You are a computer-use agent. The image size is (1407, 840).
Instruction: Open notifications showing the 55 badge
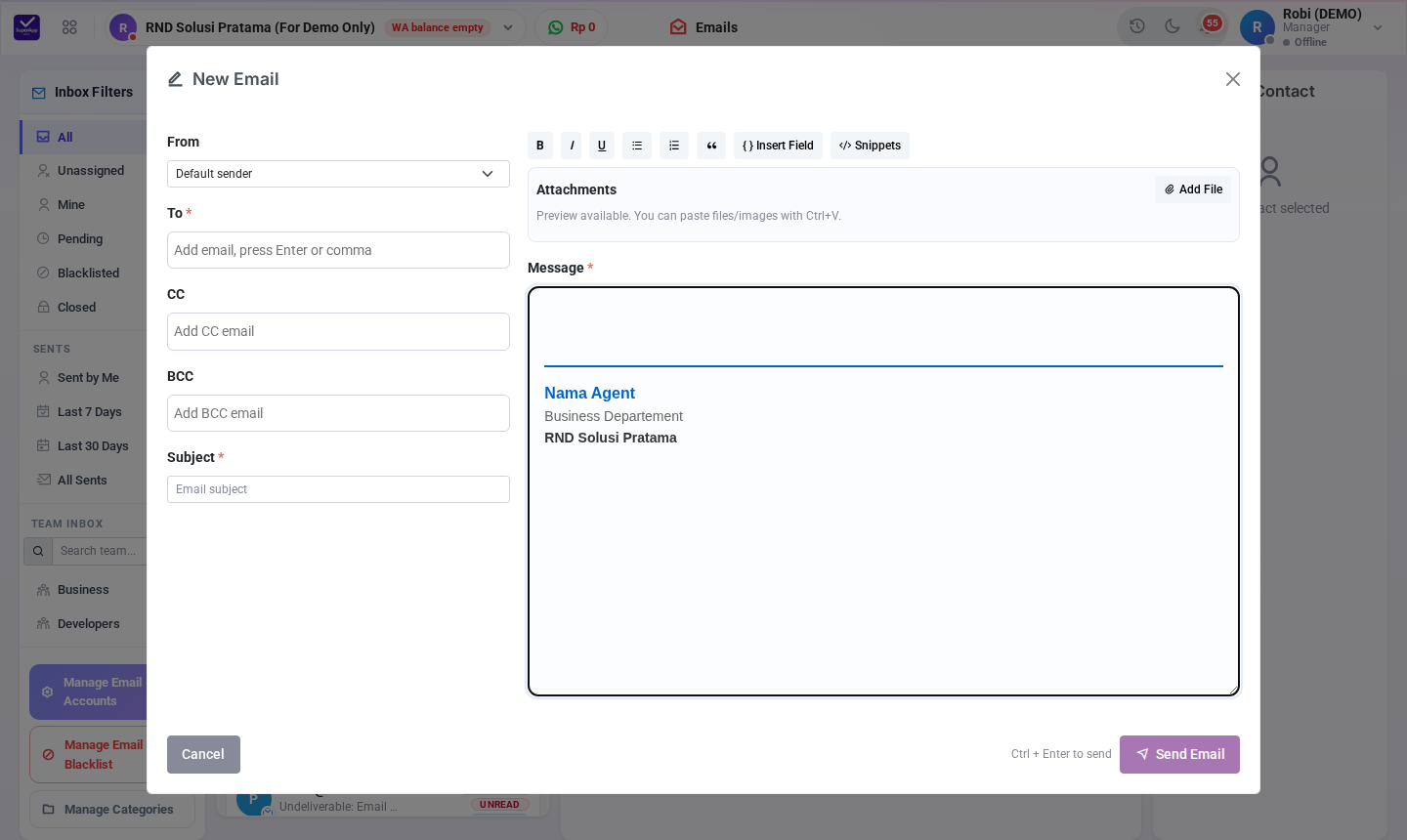[x=1210, y=24]
